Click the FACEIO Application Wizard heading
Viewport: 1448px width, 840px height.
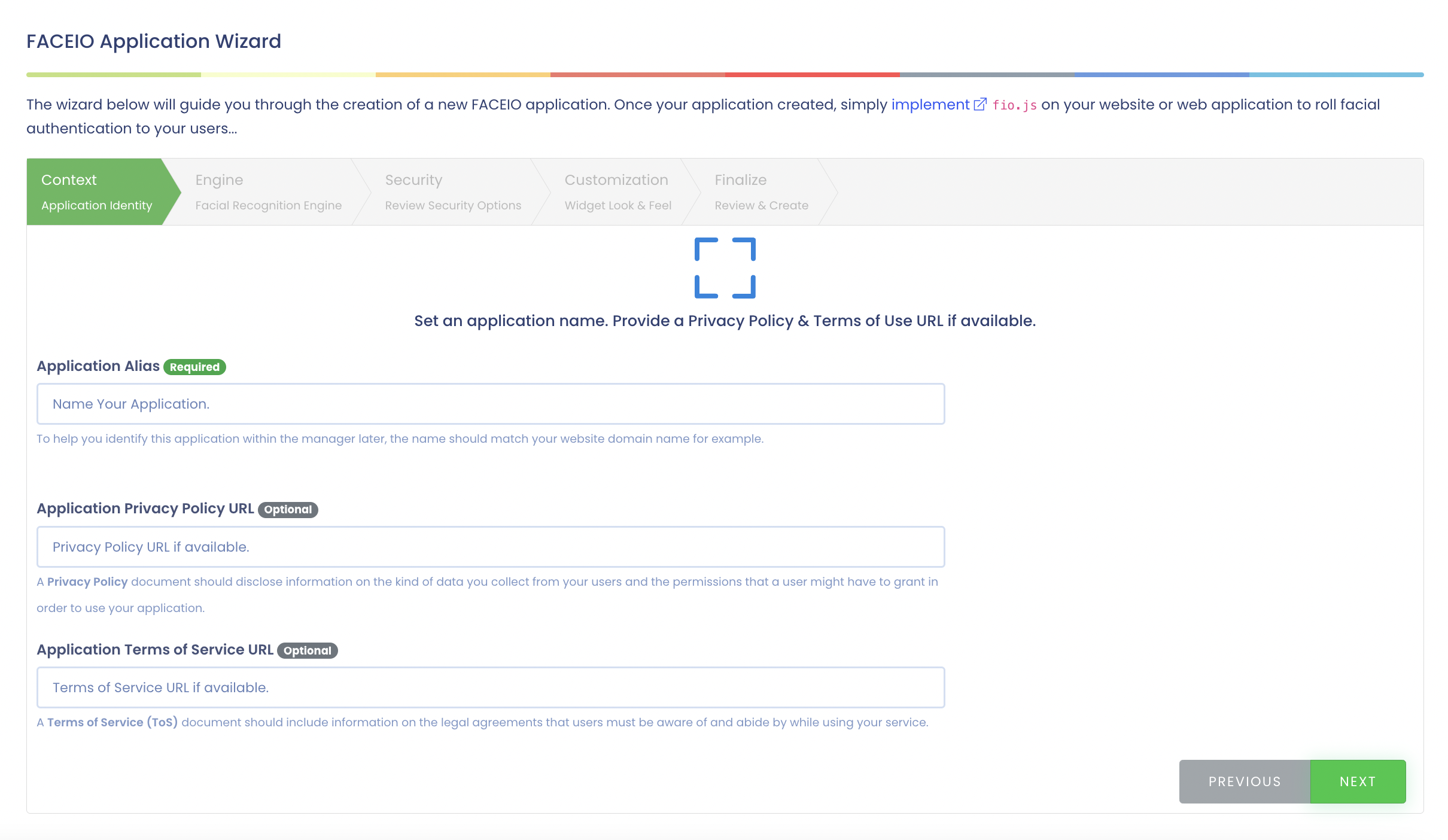(x=154, y=41)
